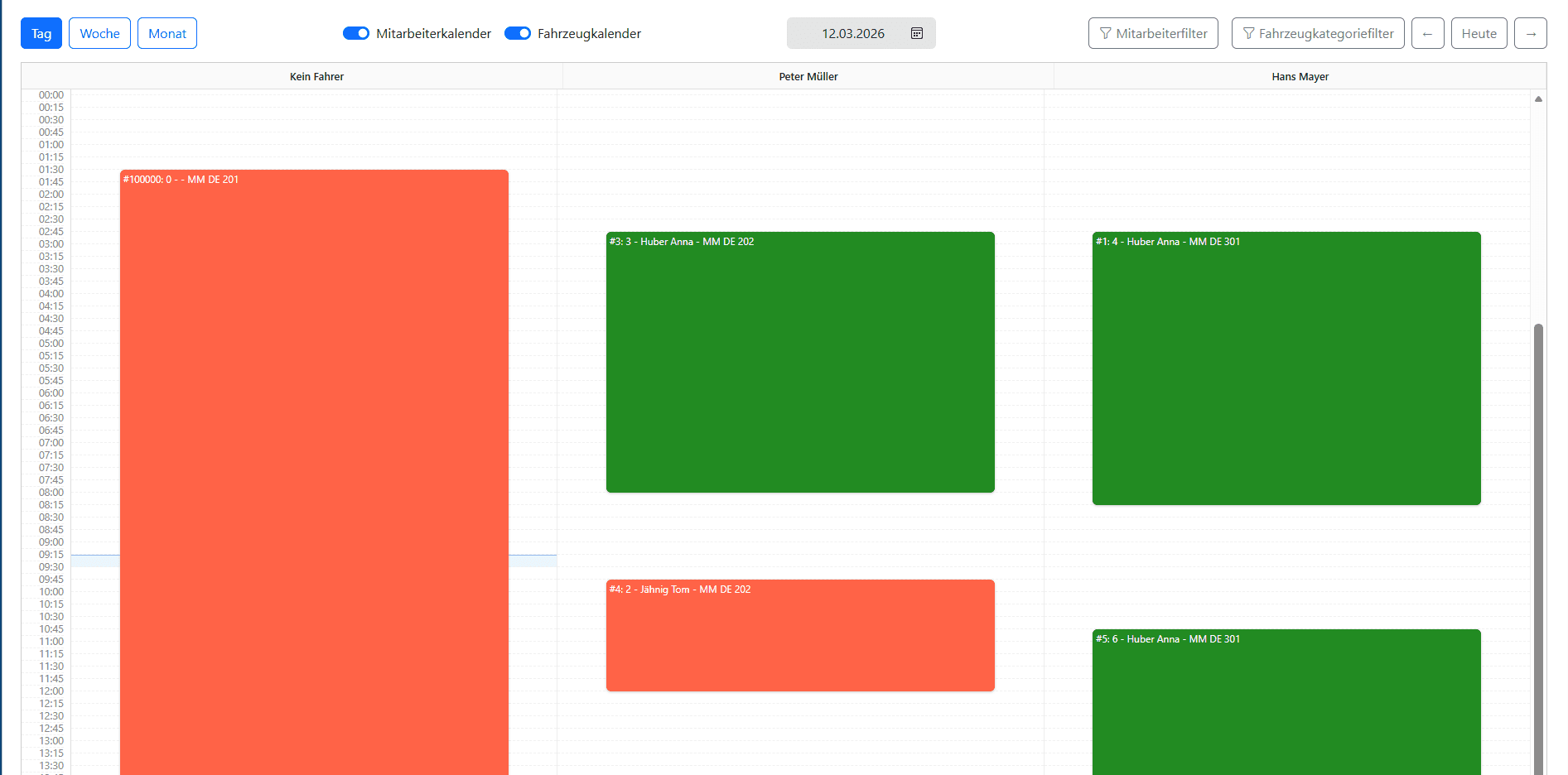Open booking #1 Huber Anna MM DE 301
This screenshot has width=1568, height=775.
[x=1286, y=368]
